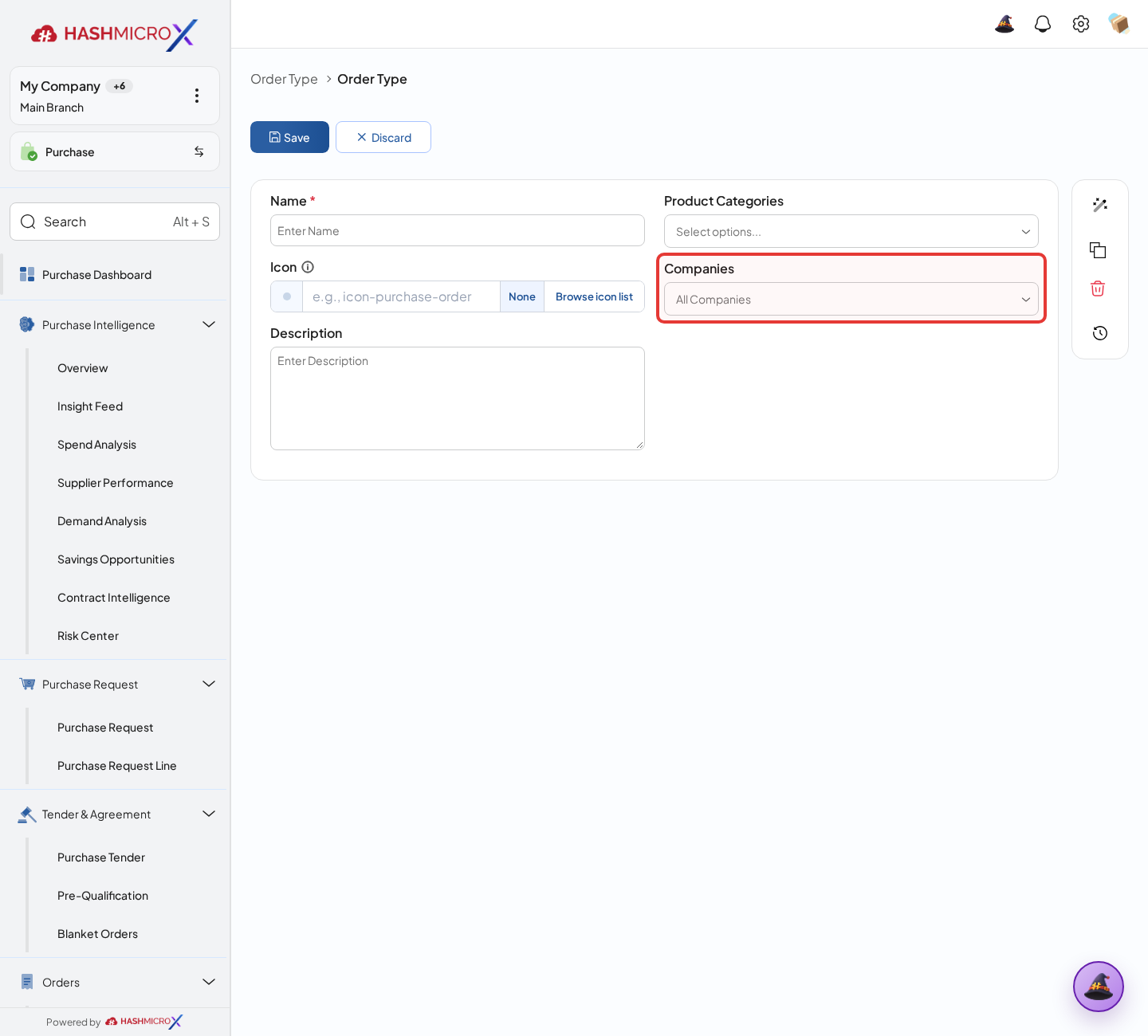This screenshot has width=1148, height=1036.
Task: Open Savings Opportunities item
Action: click(x=116, y=559)
